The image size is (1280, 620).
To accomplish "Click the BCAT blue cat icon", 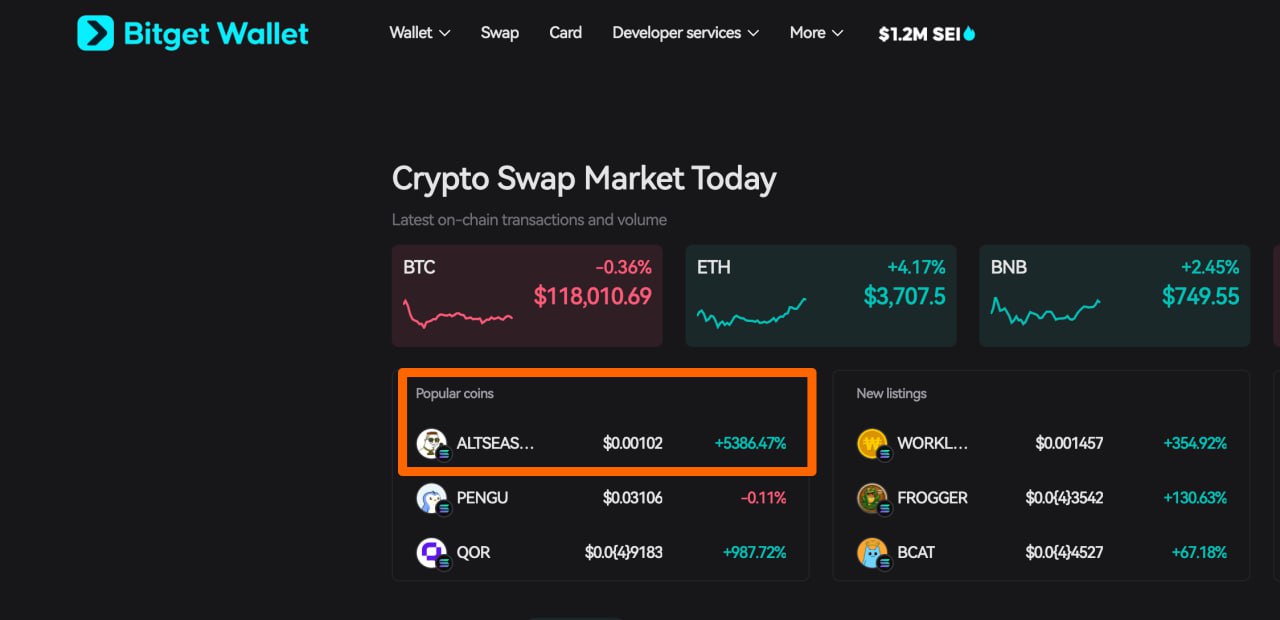I will click(872, 552).
